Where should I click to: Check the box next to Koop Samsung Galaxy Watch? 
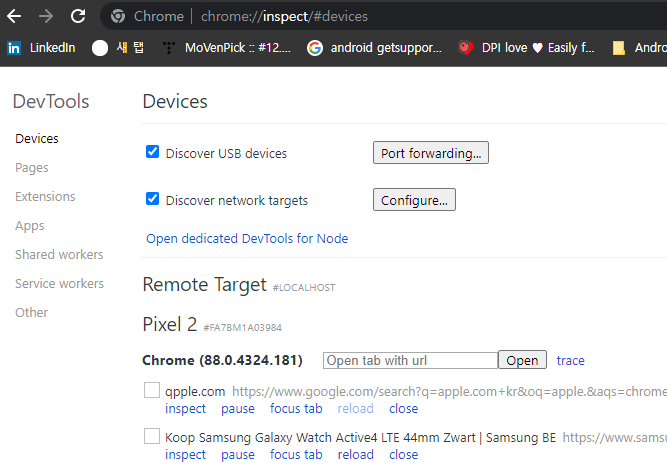coord(152,436)
